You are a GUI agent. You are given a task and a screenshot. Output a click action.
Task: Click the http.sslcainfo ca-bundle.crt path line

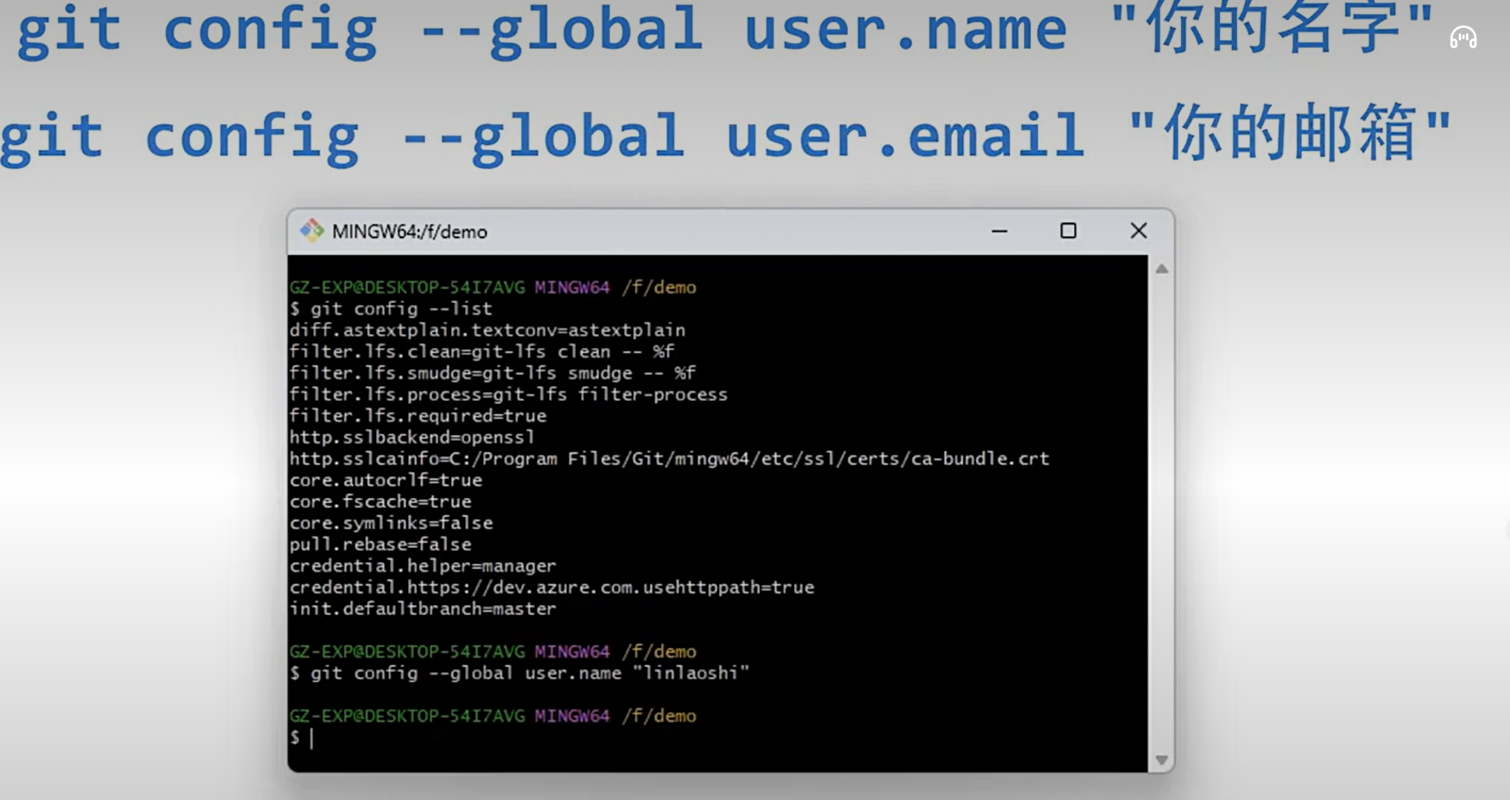[669, 459]
